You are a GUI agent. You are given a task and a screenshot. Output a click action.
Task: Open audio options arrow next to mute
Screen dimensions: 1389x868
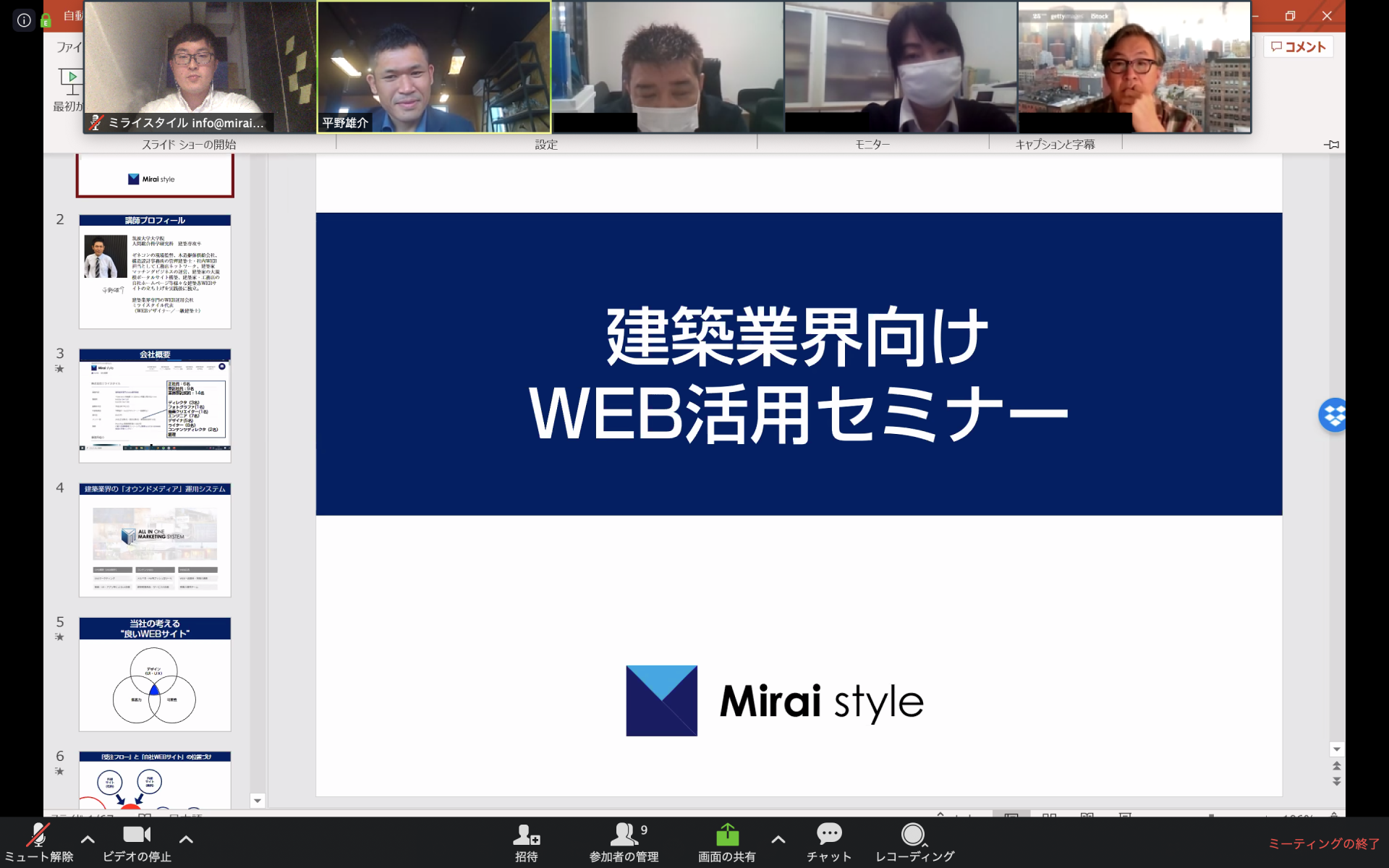tap(88, 839)
